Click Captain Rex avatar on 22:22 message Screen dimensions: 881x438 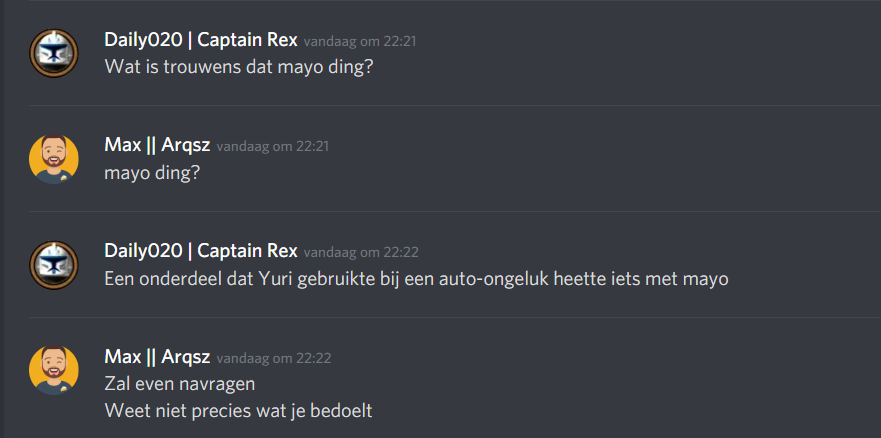click(x=54, y=265)
